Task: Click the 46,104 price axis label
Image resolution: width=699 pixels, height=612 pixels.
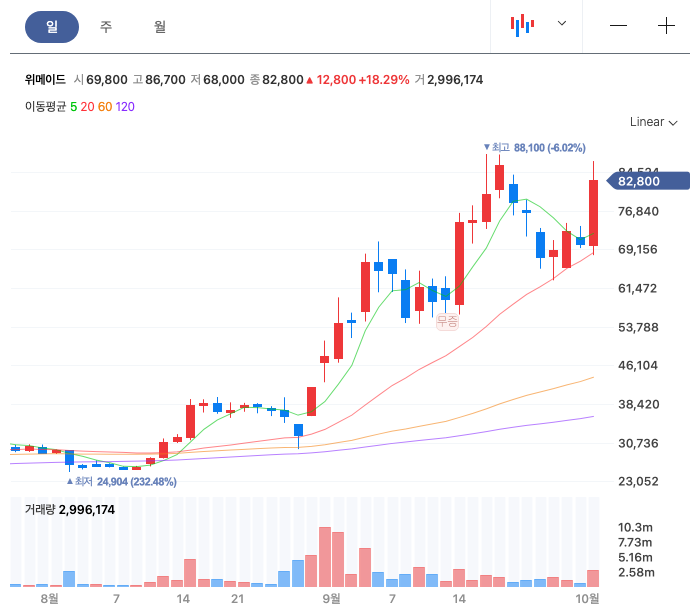Action: (x=638, y=366)
